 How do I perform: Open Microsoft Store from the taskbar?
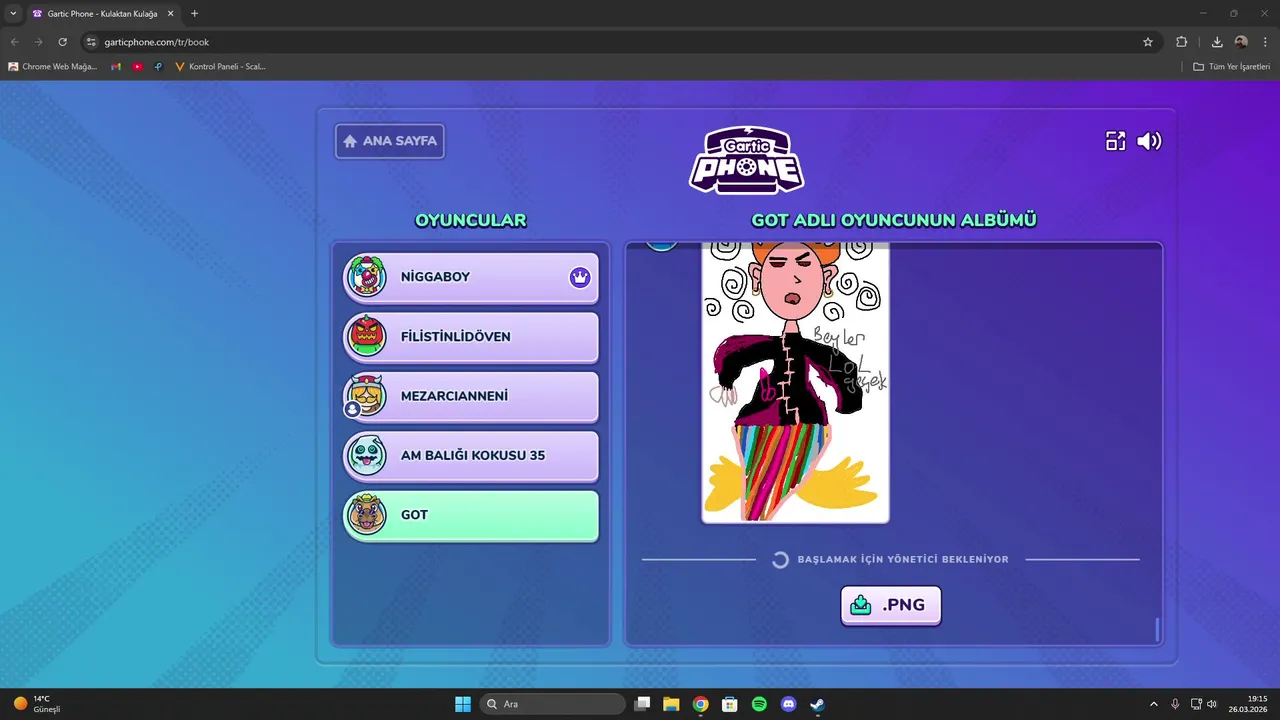[x=730, y=704]
